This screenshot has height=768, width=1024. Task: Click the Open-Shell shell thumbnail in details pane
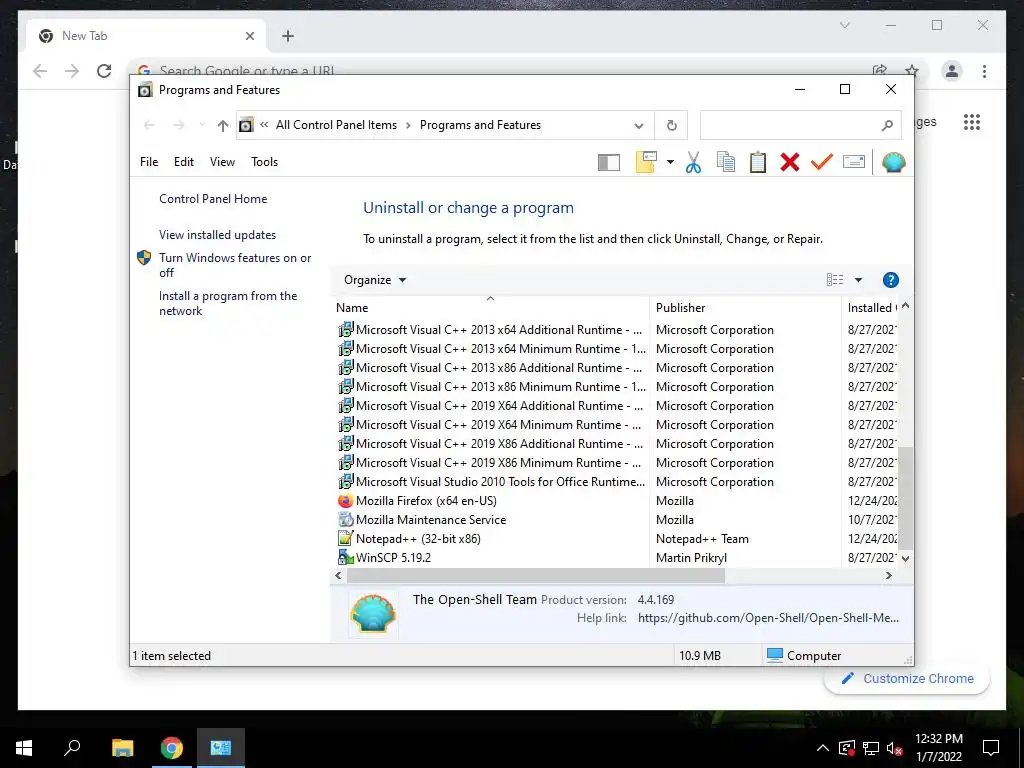pyautogui.click(x=372, y=614)
